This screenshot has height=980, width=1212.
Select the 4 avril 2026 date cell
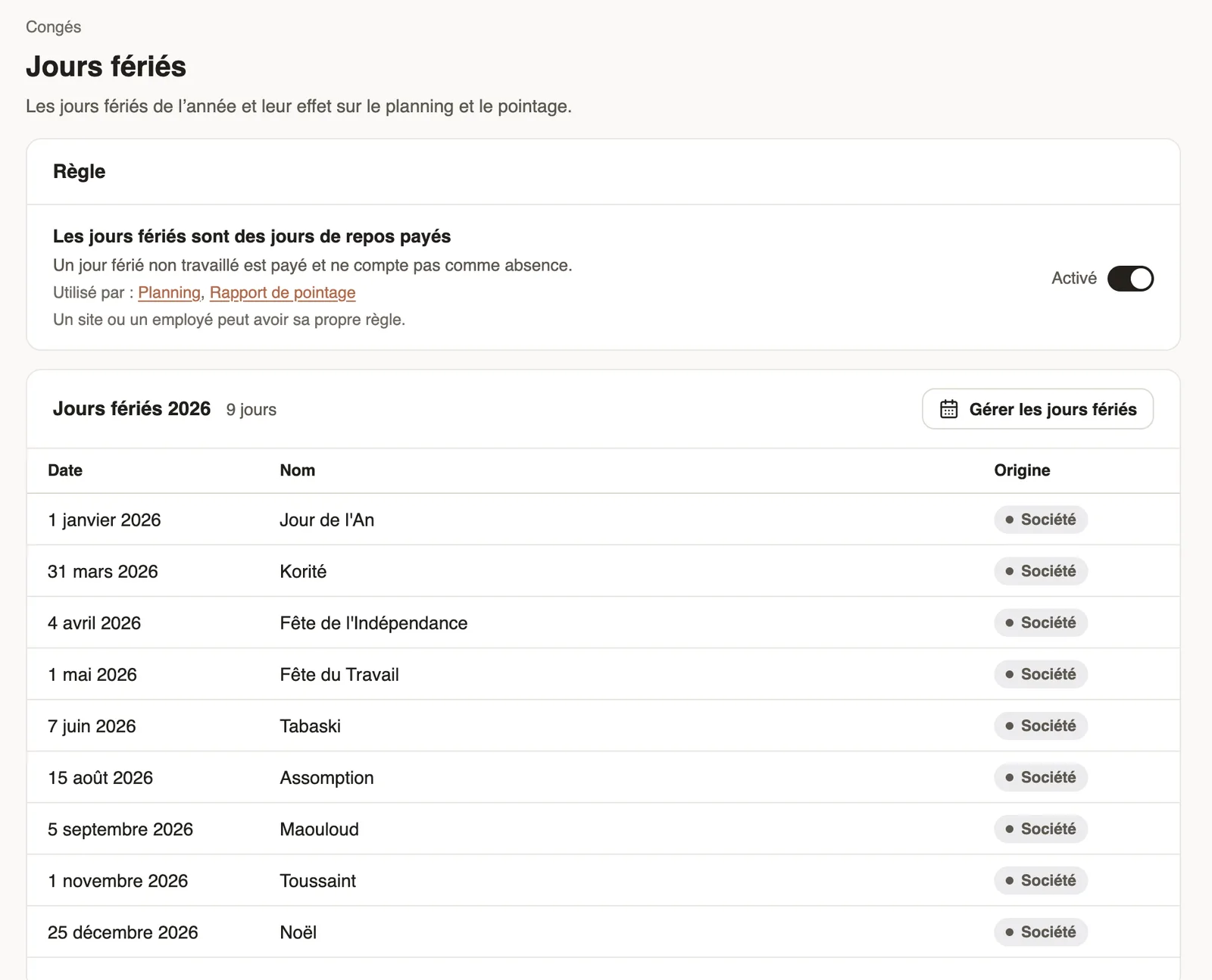tap(95, 623)
